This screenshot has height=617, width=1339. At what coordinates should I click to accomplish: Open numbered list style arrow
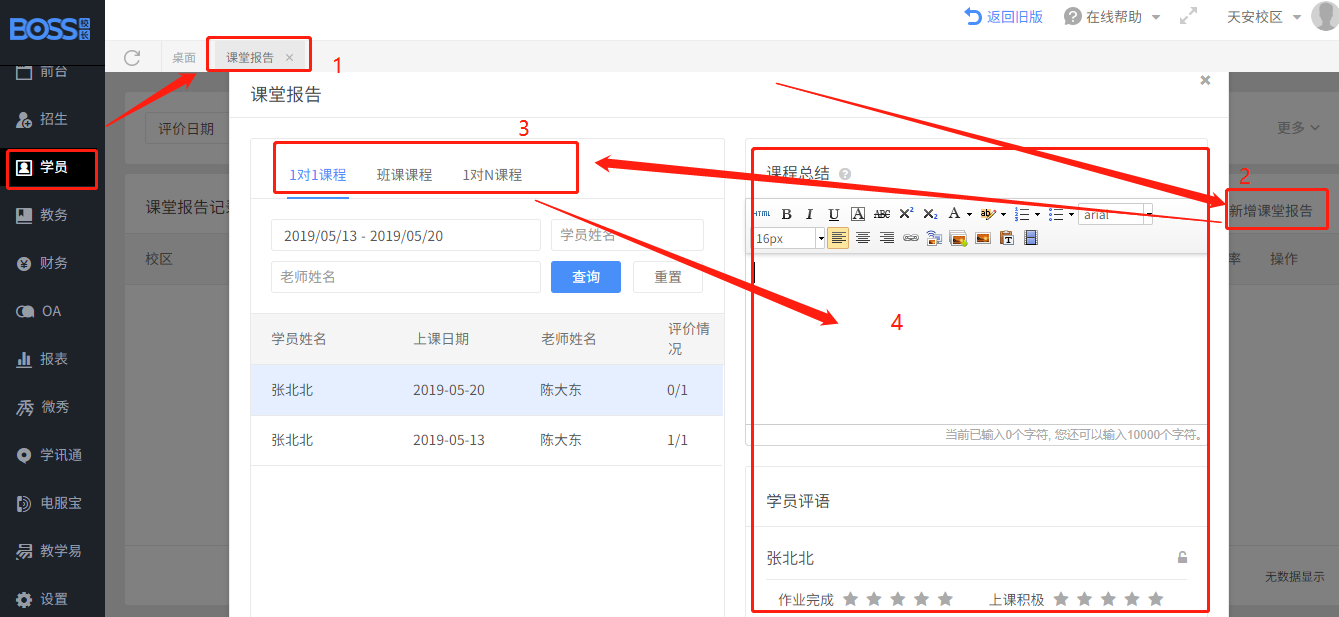coord(1037,214)
